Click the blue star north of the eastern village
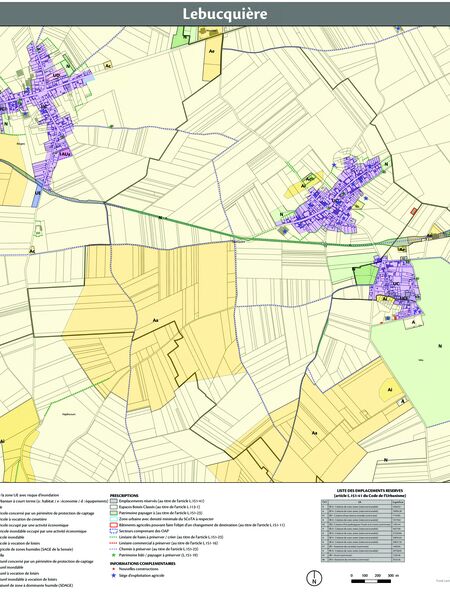The width and height of the screenshot is (450, 600). pyautogui.click(x=333, y=165)
